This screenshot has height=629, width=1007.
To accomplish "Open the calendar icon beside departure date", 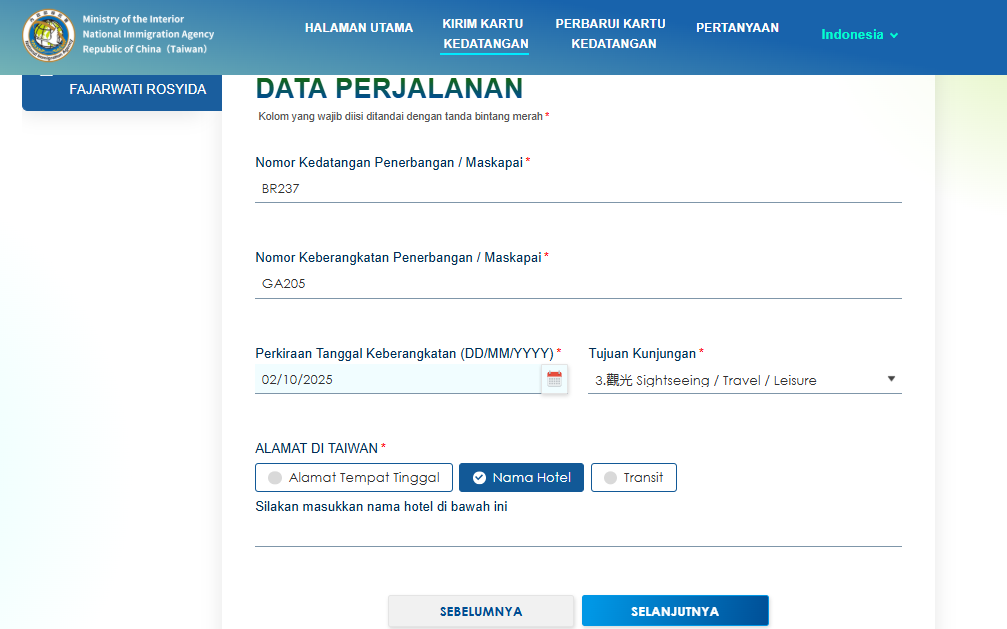I will (x=555, y=380).
